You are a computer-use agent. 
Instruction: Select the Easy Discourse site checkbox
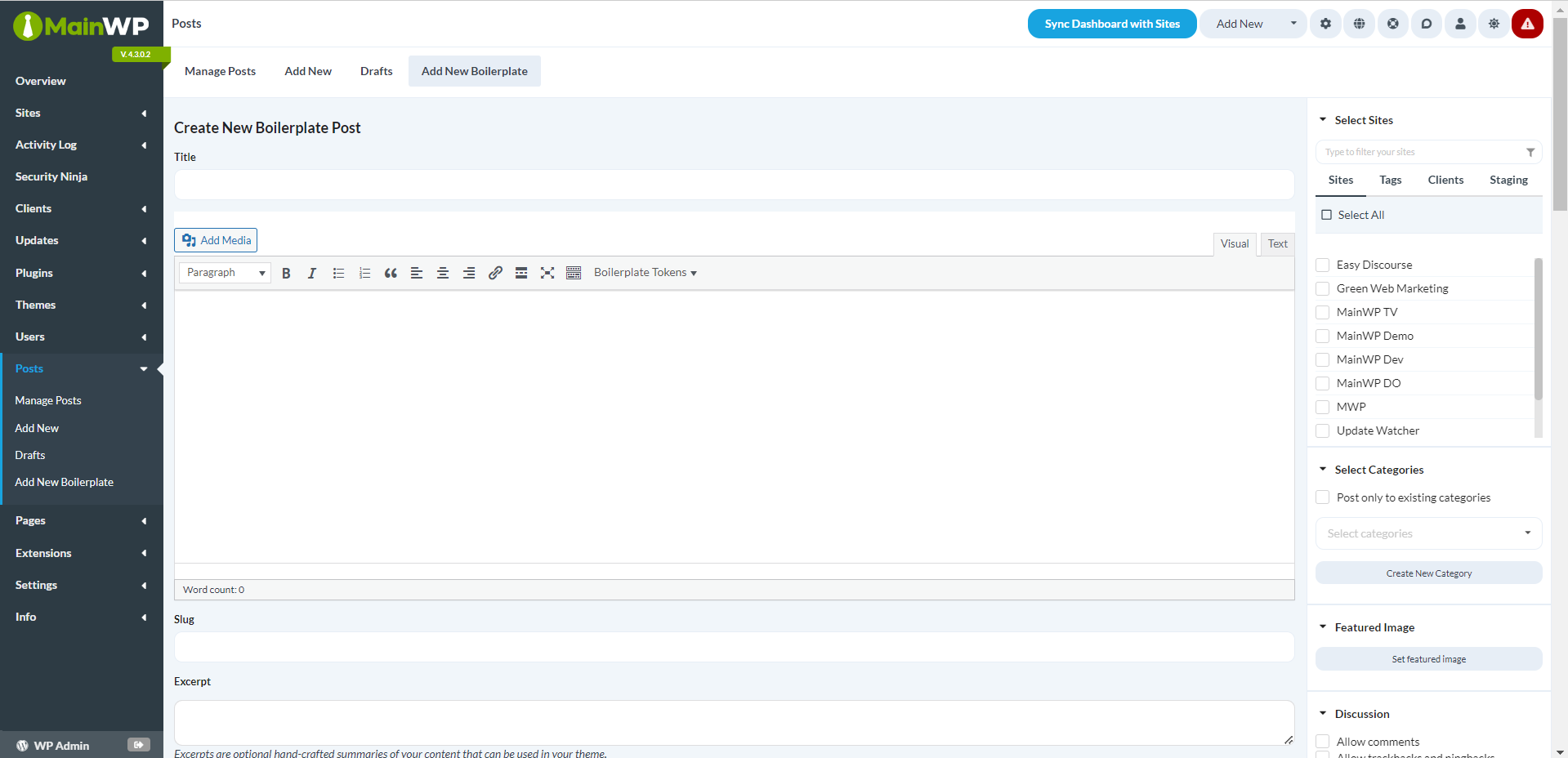pyautogui.click(x=1323, y=265)
